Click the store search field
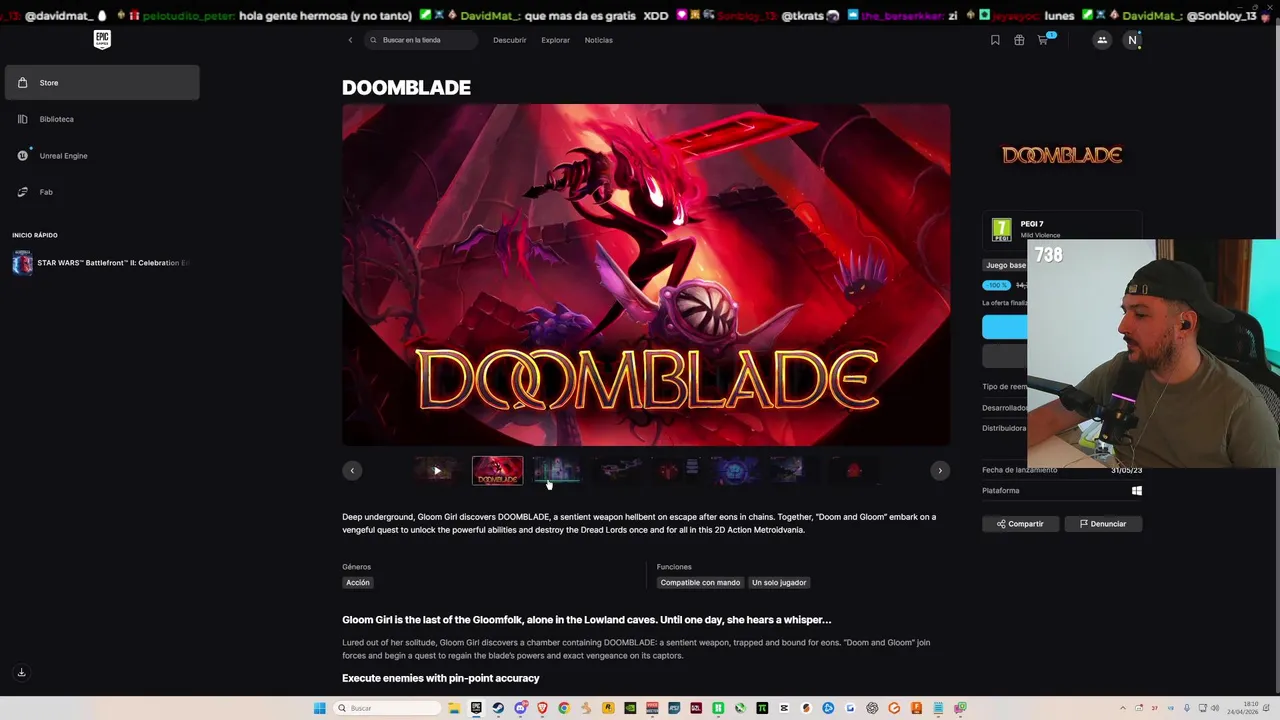 [420, 40]
